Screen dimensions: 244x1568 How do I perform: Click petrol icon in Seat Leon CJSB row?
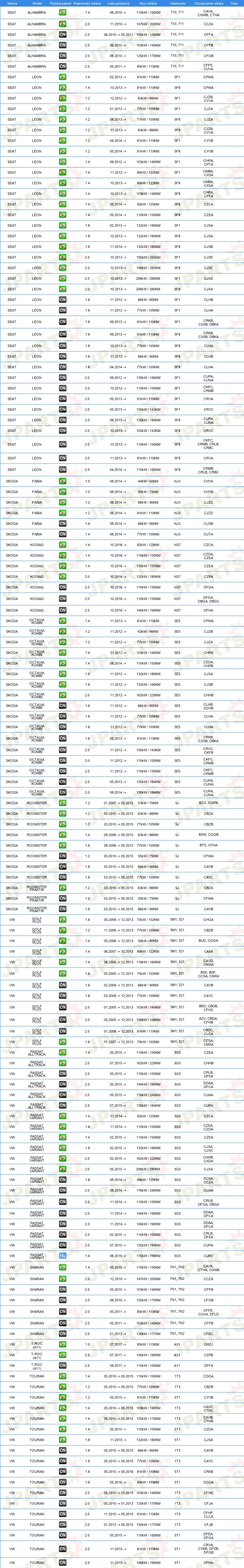(63, 247)
